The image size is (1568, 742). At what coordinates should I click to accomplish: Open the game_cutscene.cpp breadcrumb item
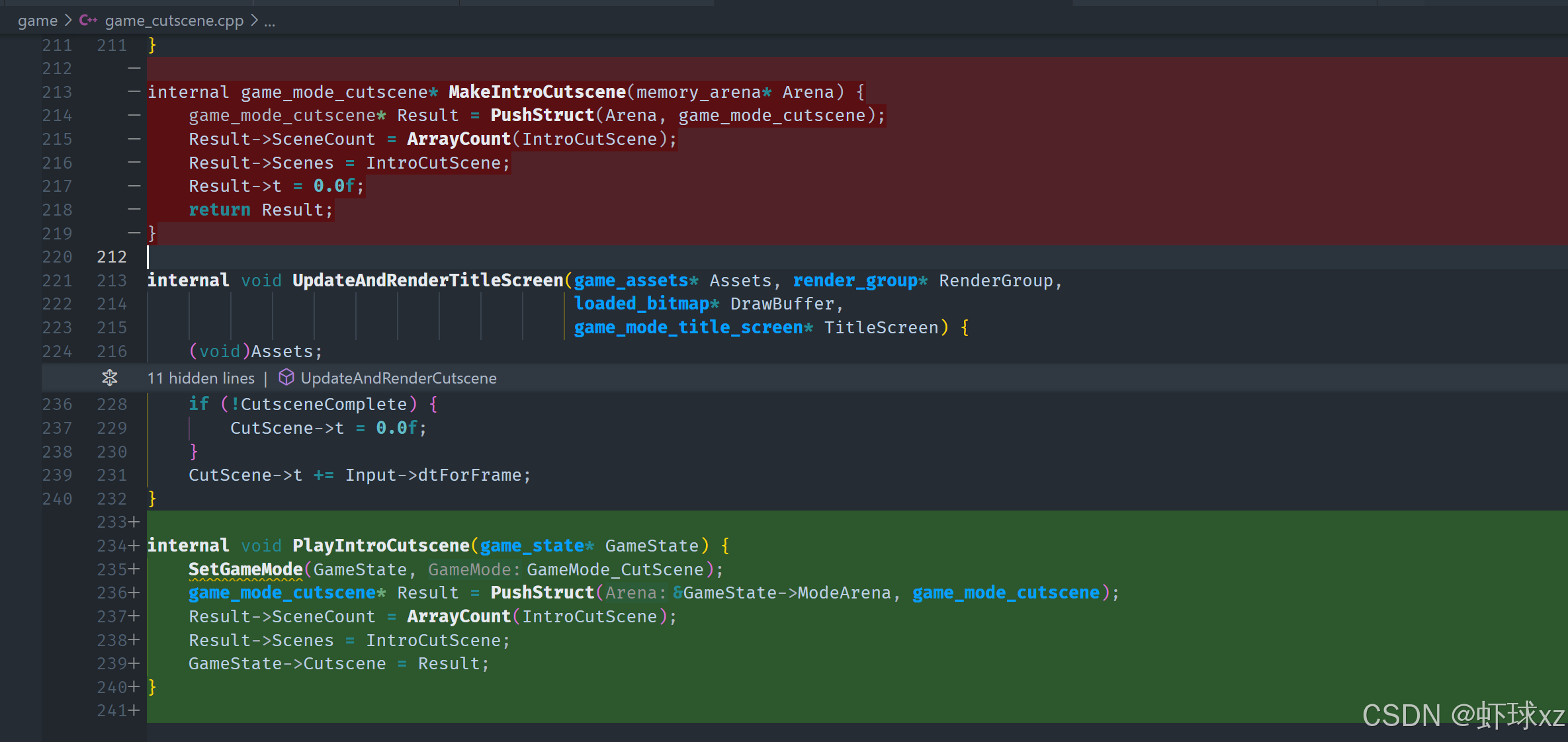[174, 21]
